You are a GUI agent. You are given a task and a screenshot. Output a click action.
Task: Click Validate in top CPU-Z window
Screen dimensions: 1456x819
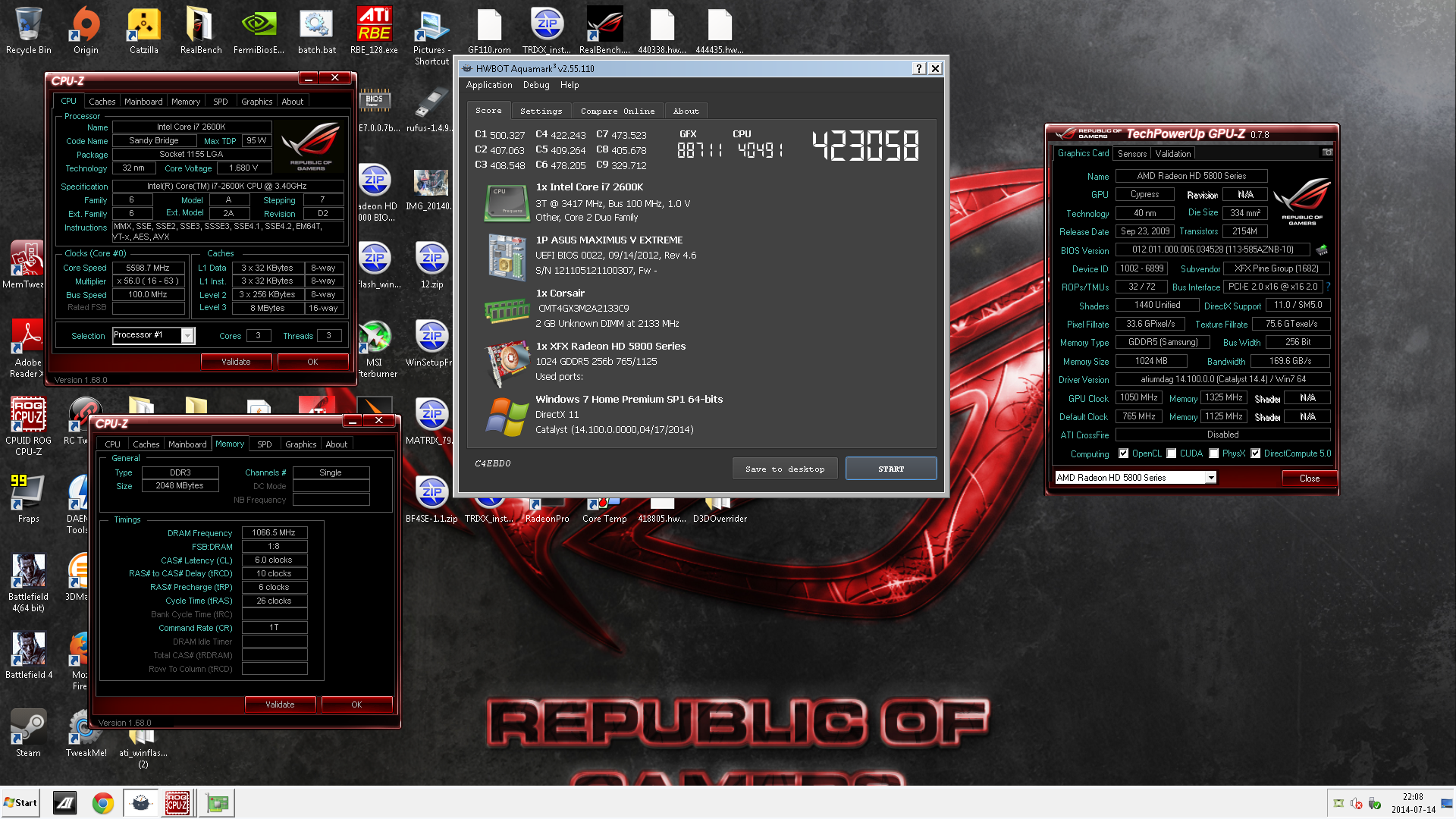tap(236, 362)
